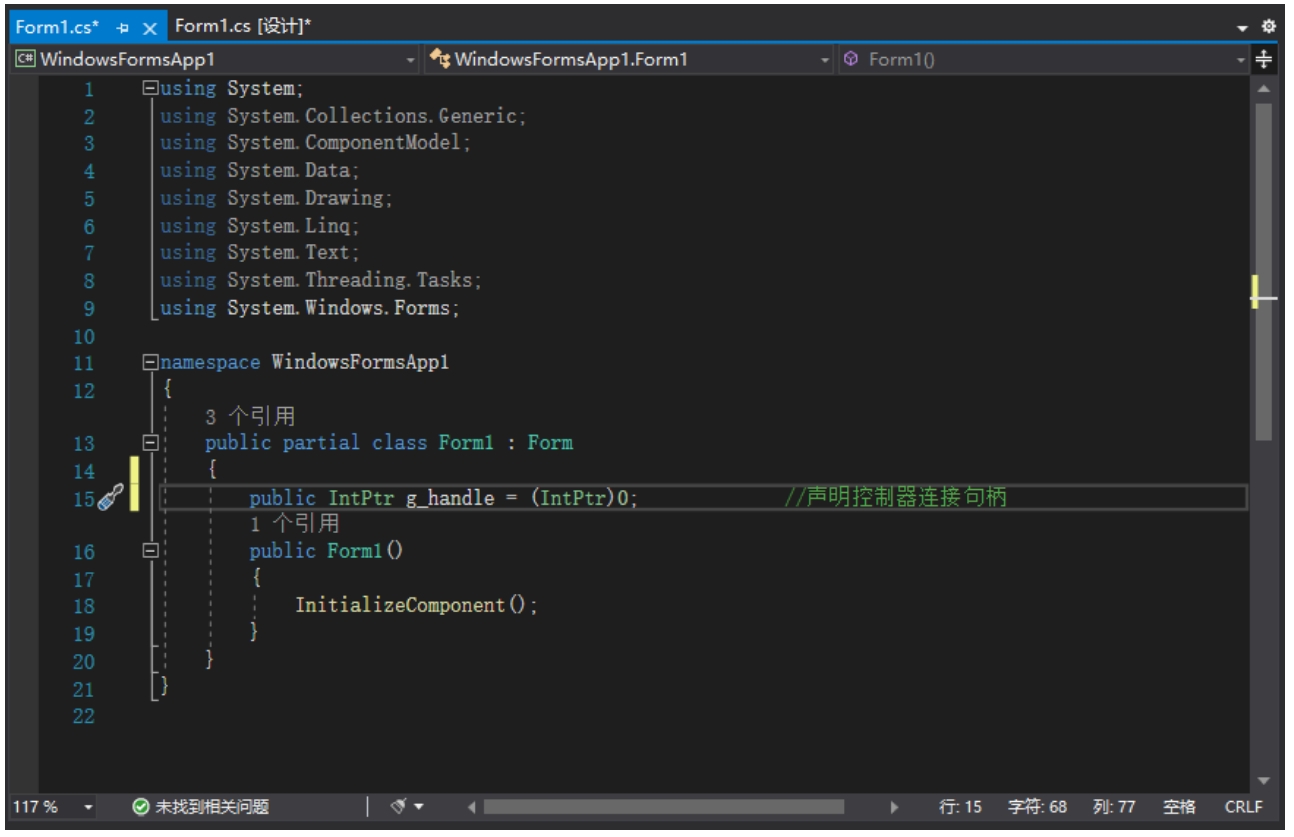Click the vertical scrollbar up arrow
This screenshot has width=1294, height=837.
tap(1263, 89)
